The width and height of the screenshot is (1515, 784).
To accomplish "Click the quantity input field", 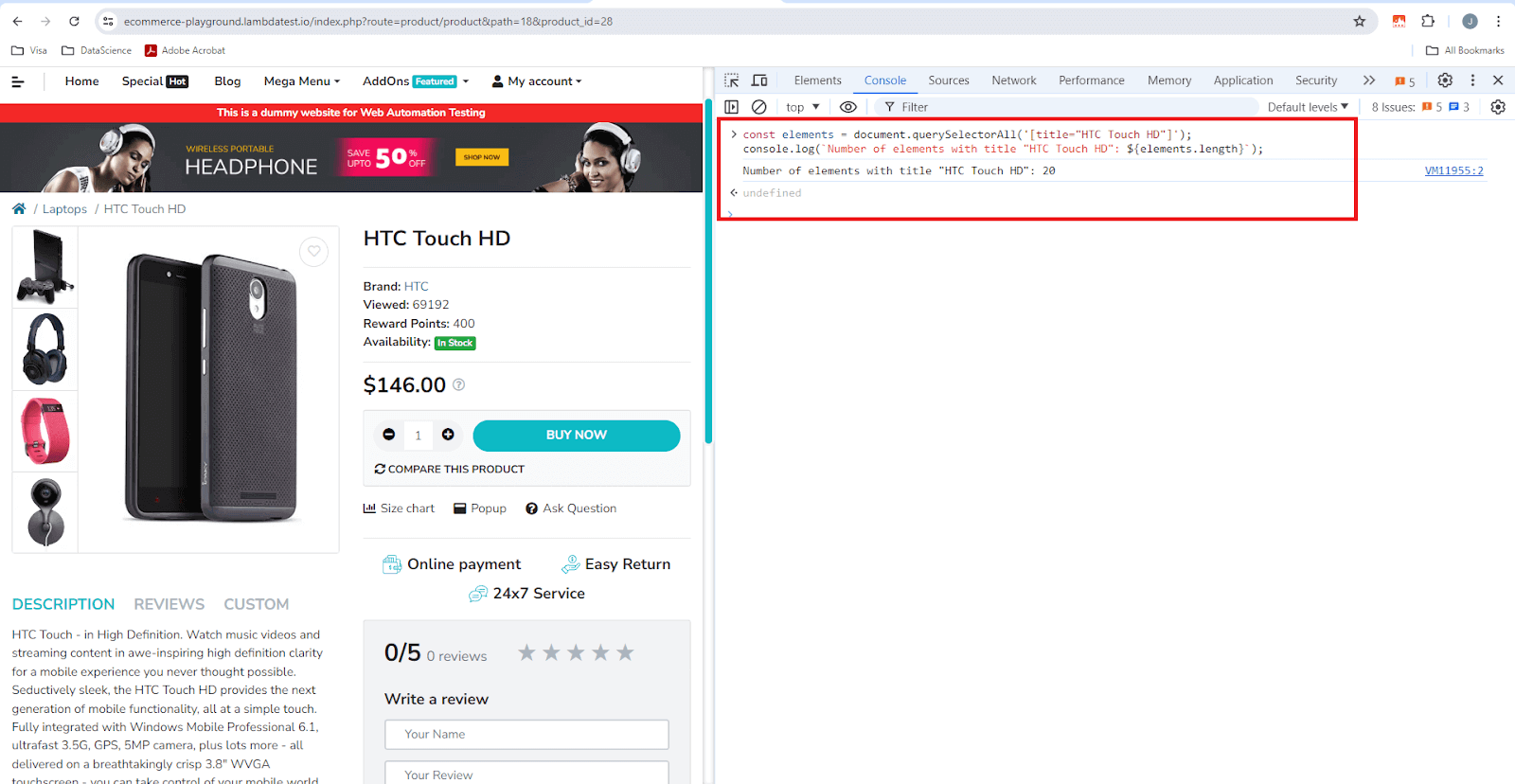I will click(418, 436).
